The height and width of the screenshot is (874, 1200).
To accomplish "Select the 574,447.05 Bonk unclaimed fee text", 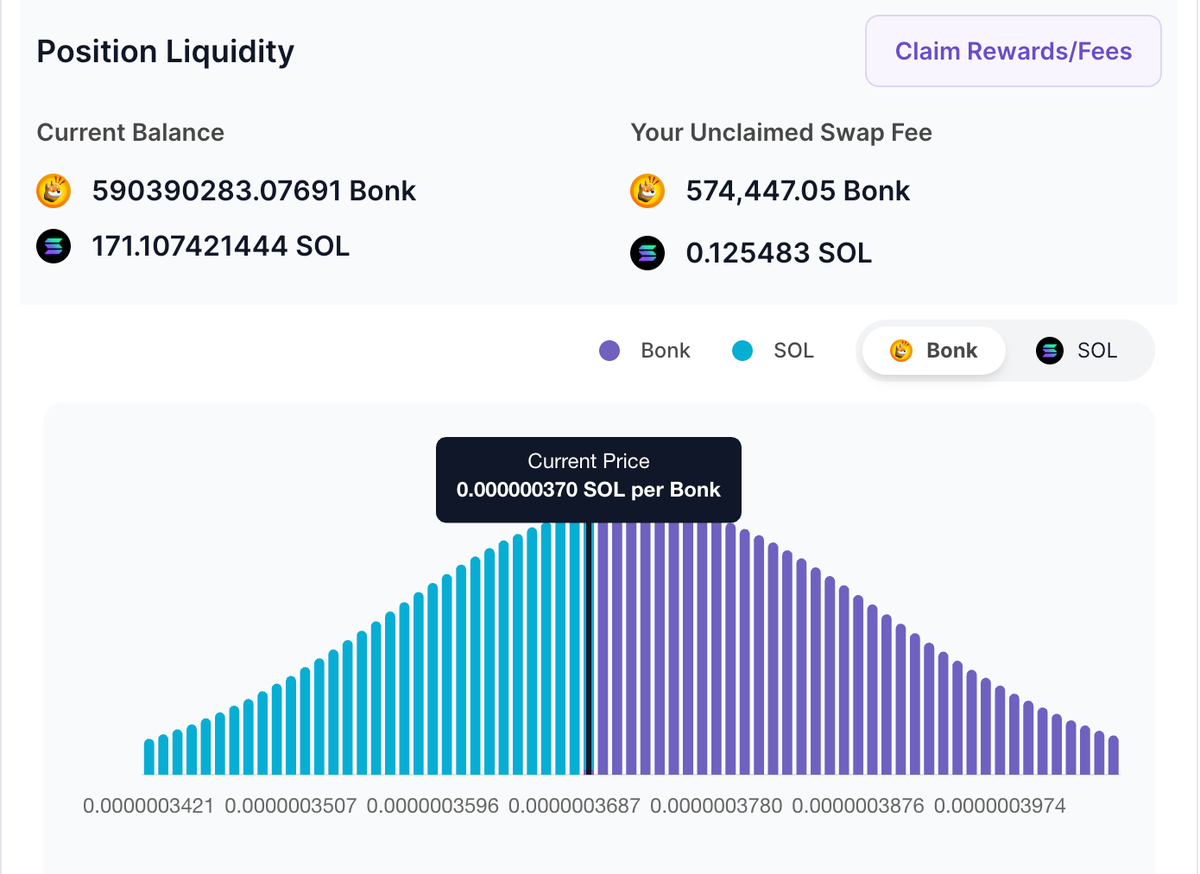I will pyautogui.click(x=798, y=190).
